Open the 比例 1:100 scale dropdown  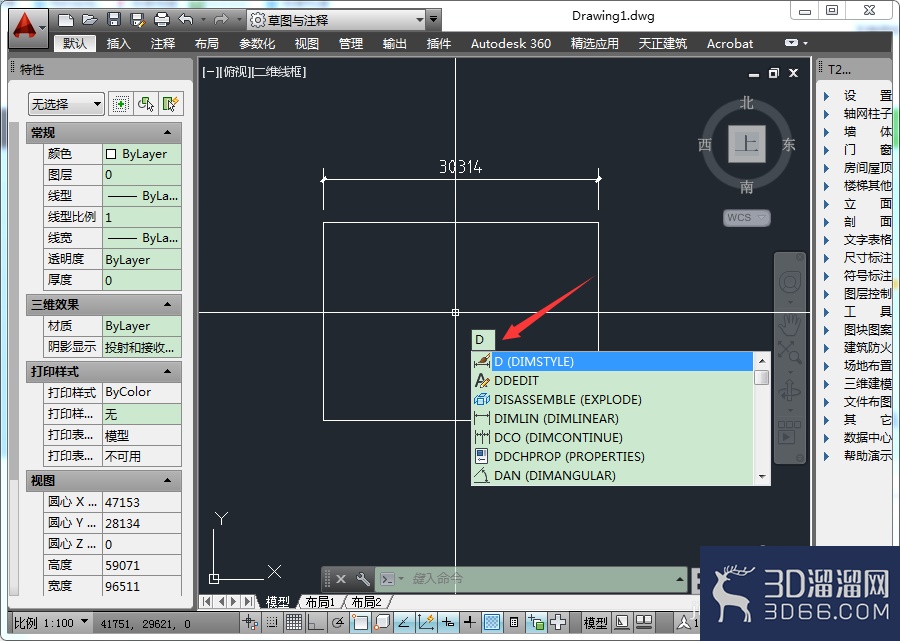(x=51, y=623)
